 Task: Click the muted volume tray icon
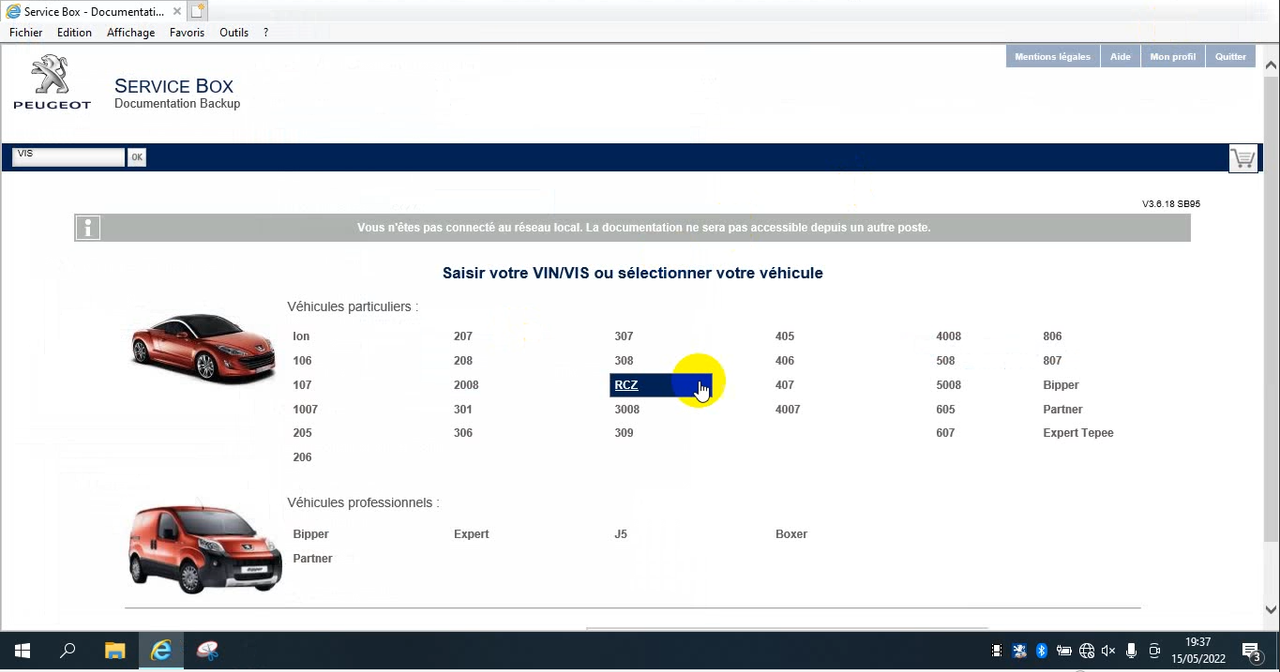click(x=1109, y=651)
